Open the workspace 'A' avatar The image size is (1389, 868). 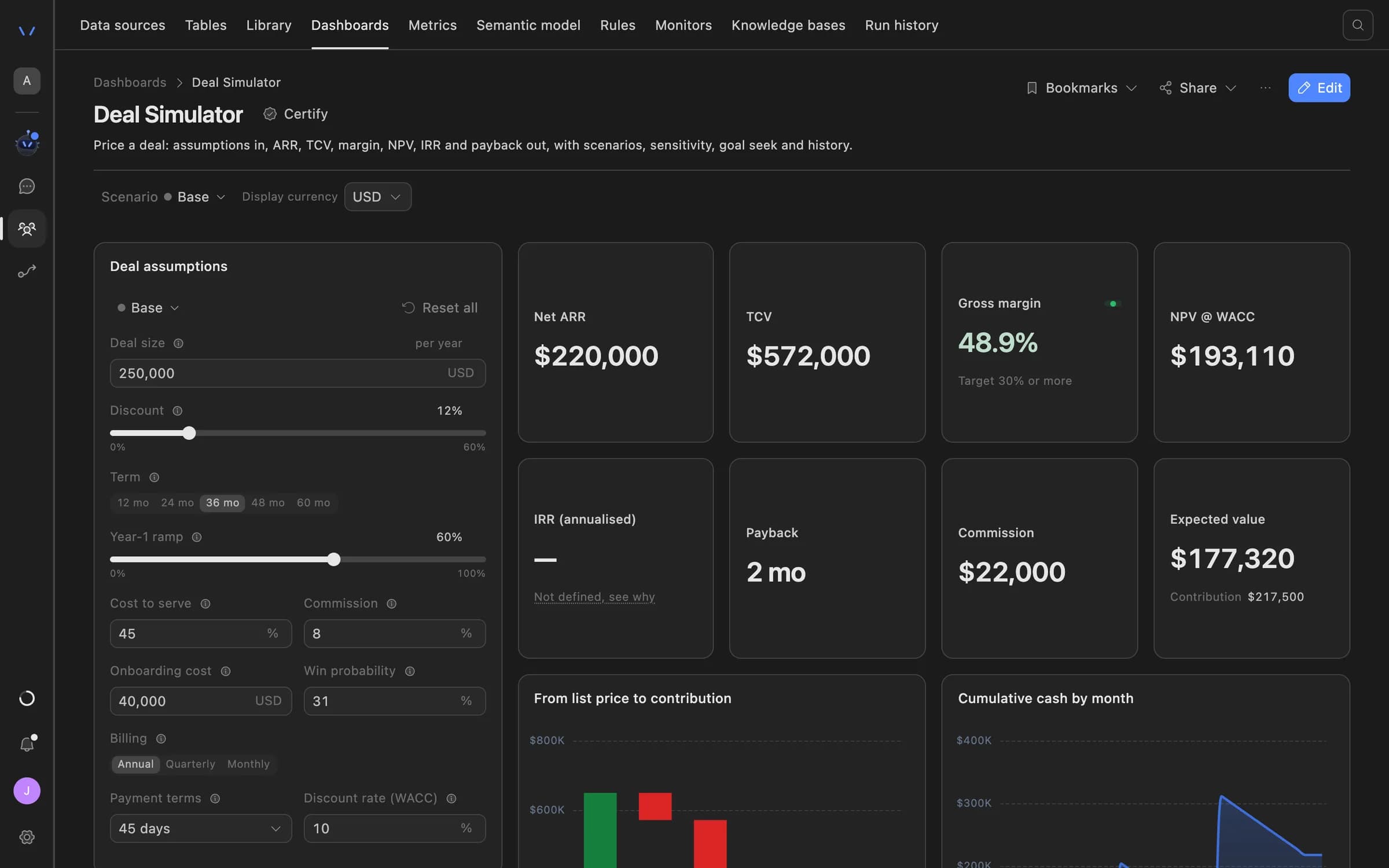point(27,81)
